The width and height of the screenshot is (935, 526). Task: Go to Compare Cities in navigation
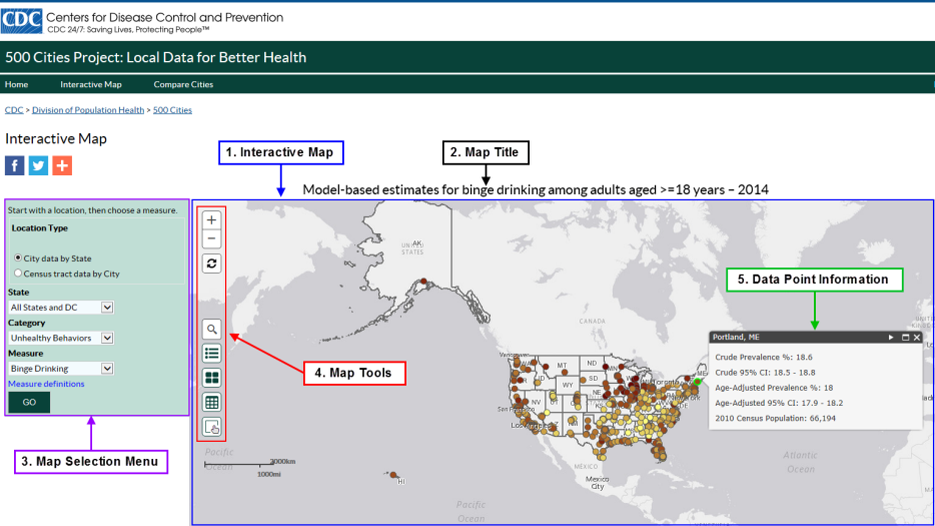183,84
